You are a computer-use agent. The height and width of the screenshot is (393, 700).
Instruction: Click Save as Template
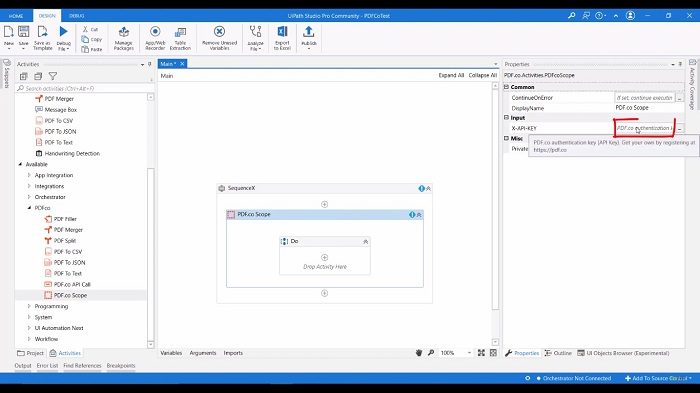[x=42, y=38]
